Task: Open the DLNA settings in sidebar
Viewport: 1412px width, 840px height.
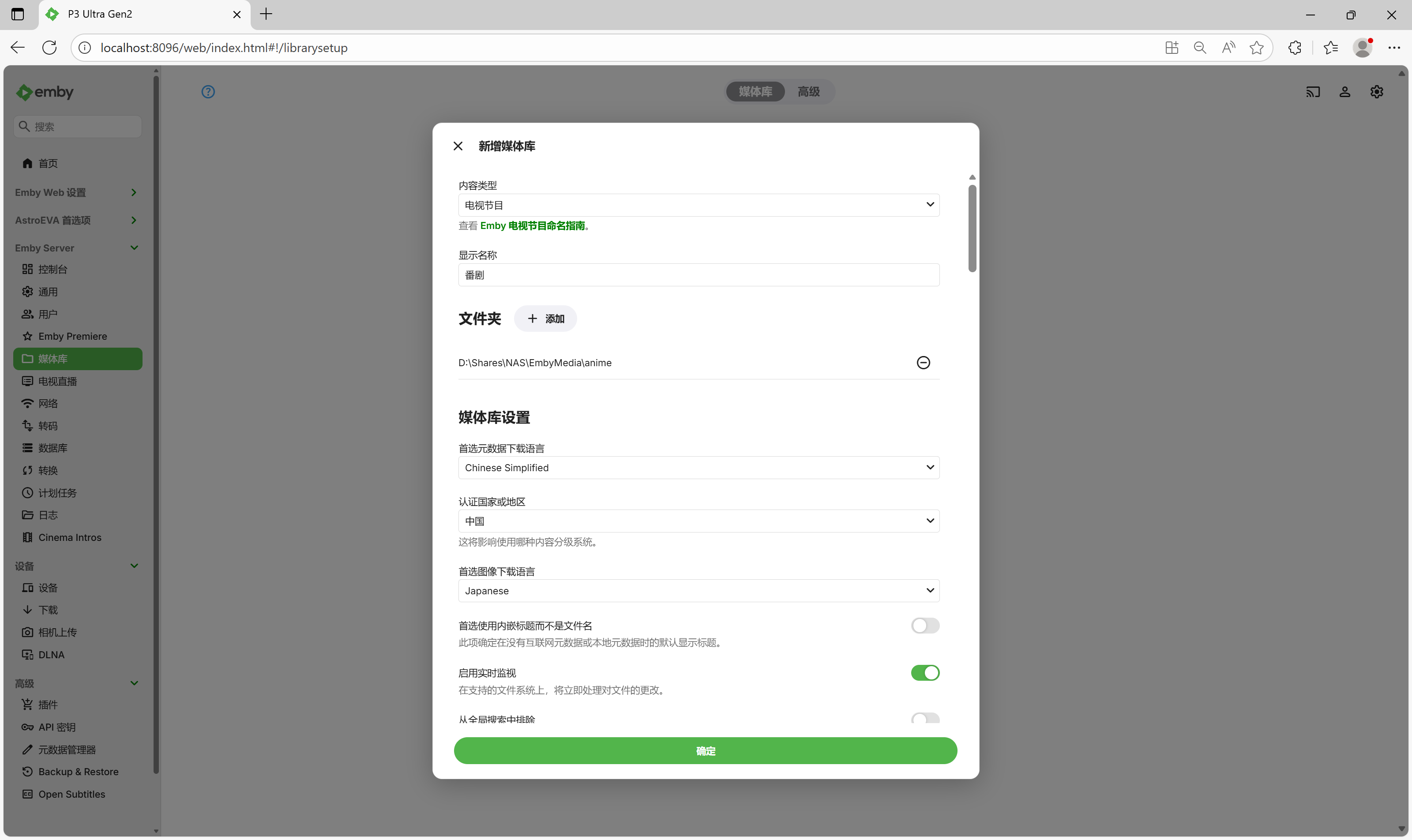Action: [52, 654]
